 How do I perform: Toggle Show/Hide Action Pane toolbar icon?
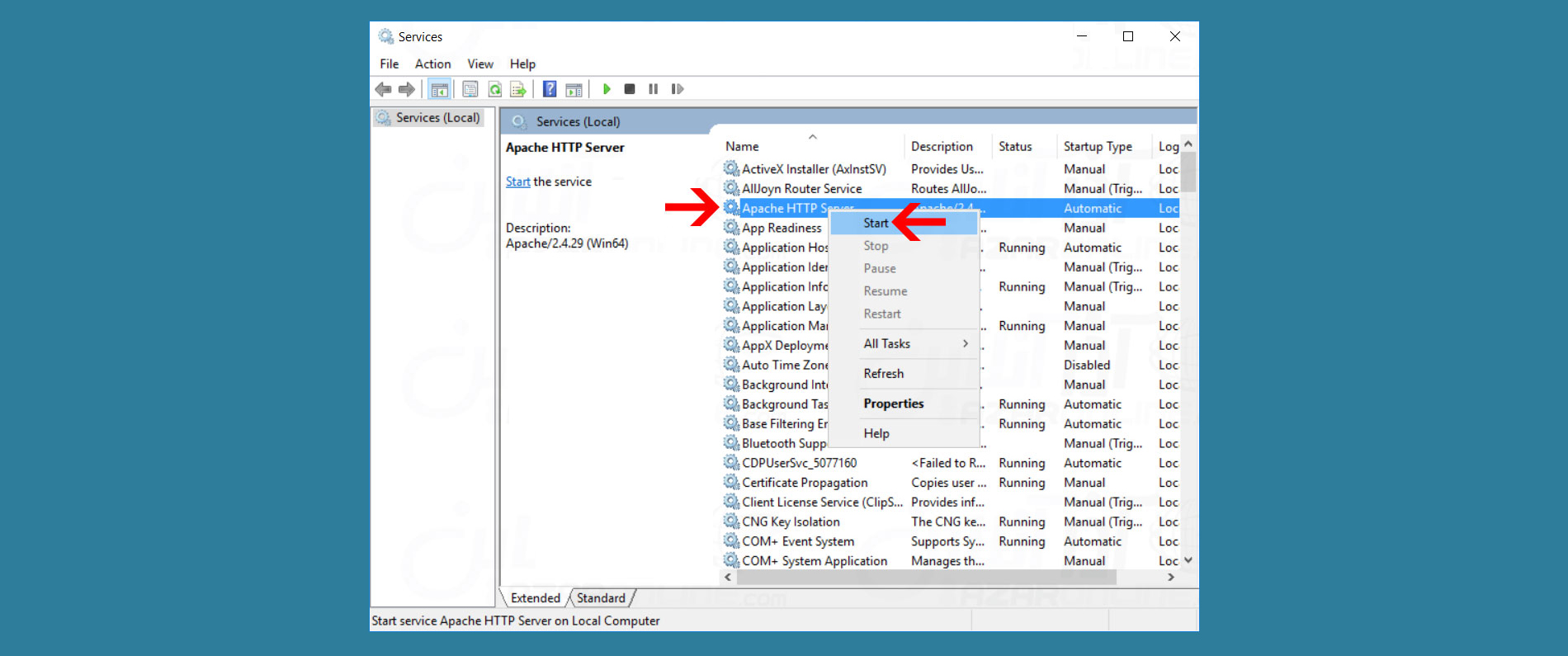[574, 89]
